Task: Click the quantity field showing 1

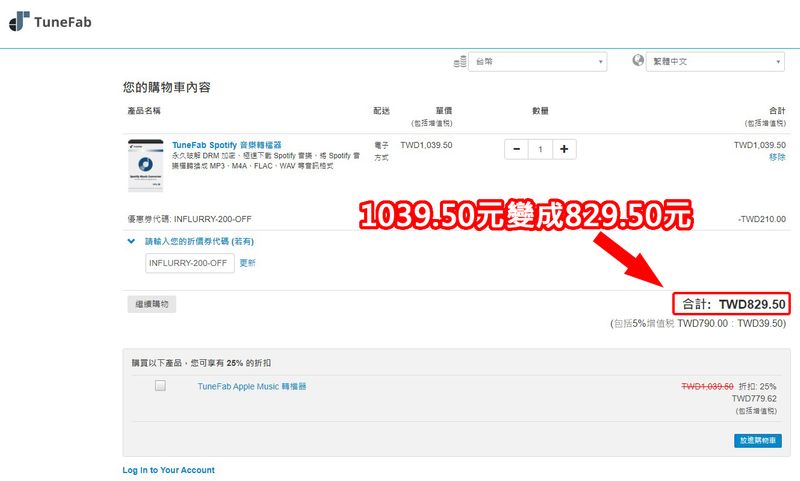Action: [x=540, y=149]
